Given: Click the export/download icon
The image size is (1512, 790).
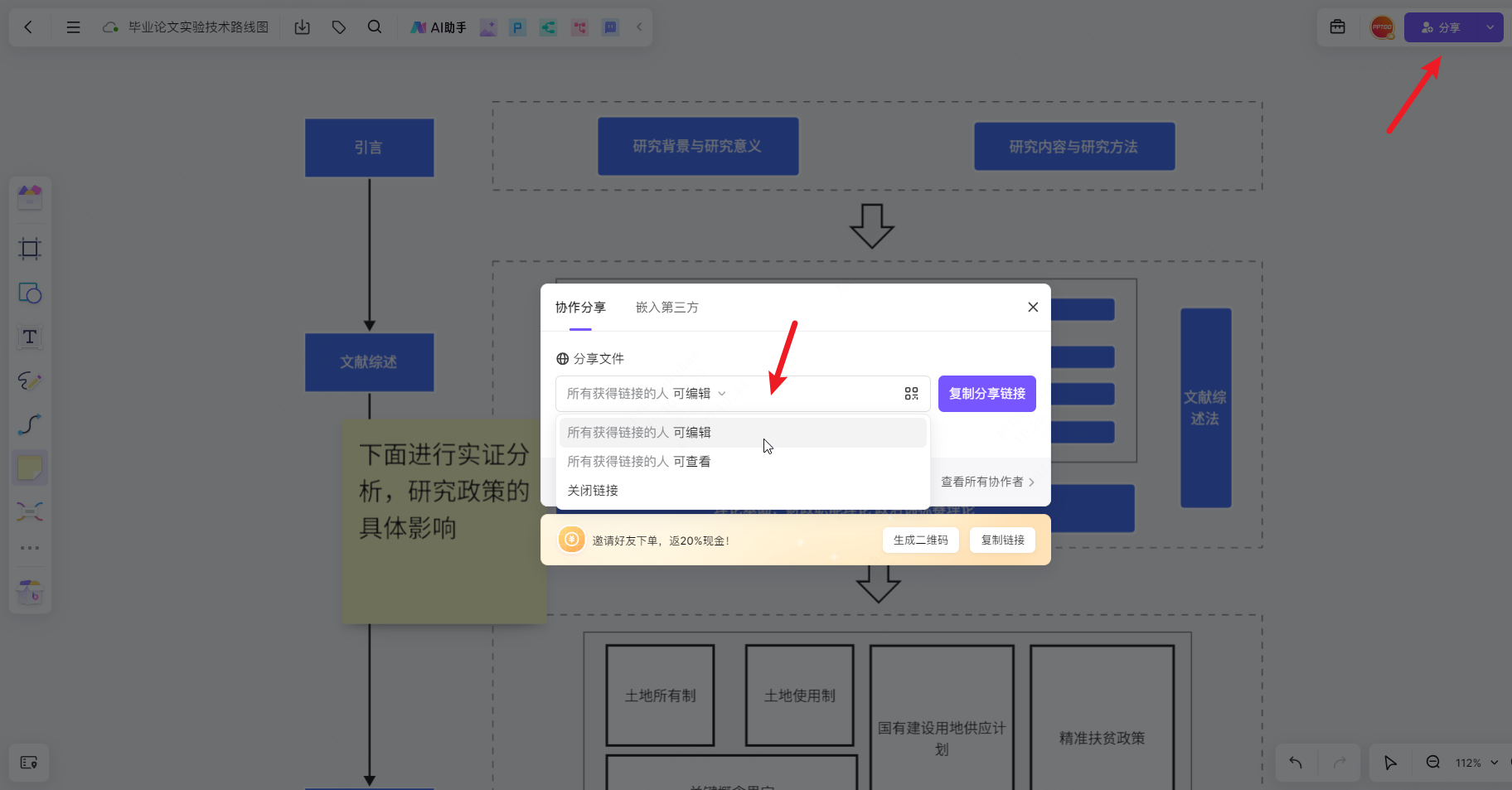Looking at the screenshot, I should [x=303, y=27].
